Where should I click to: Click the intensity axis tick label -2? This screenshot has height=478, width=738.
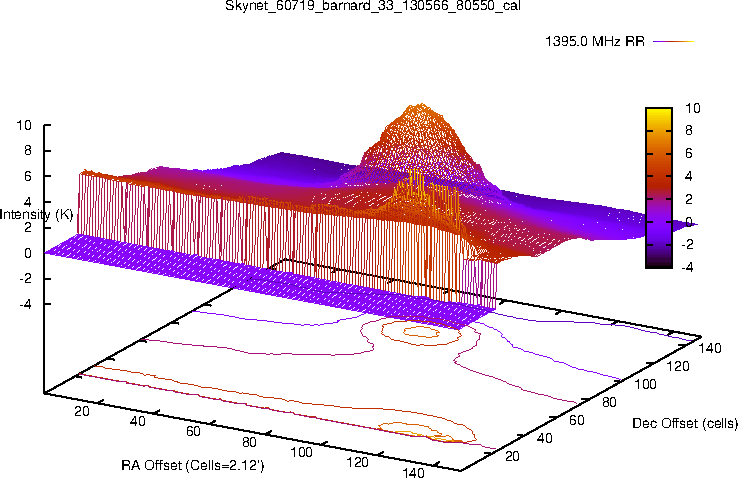[x=25, y=279]
